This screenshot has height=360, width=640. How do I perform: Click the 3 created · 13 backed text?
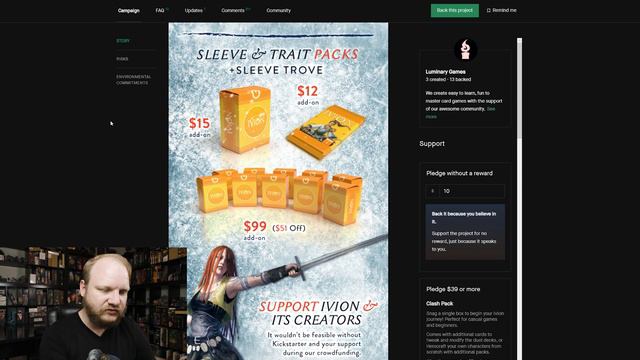[x=448, y=79]
